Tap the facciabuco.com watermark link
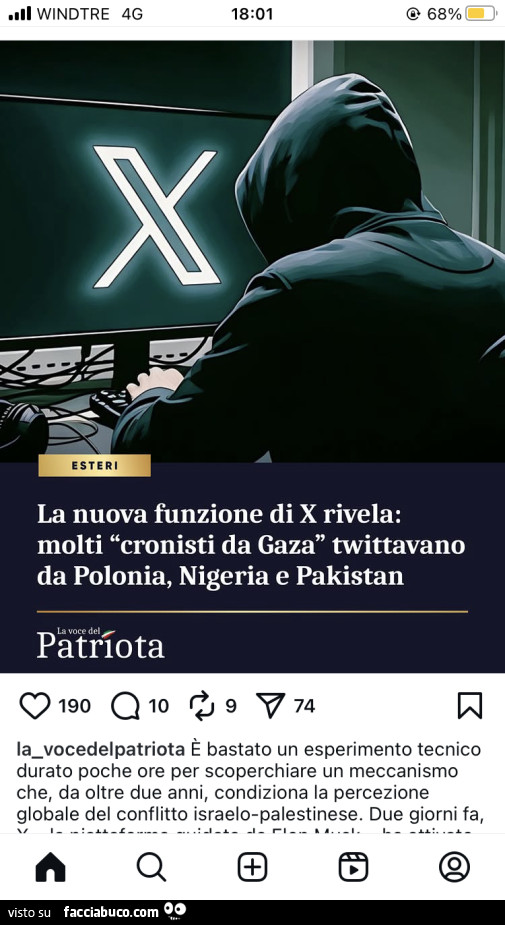505x925 pixels. 112,912
